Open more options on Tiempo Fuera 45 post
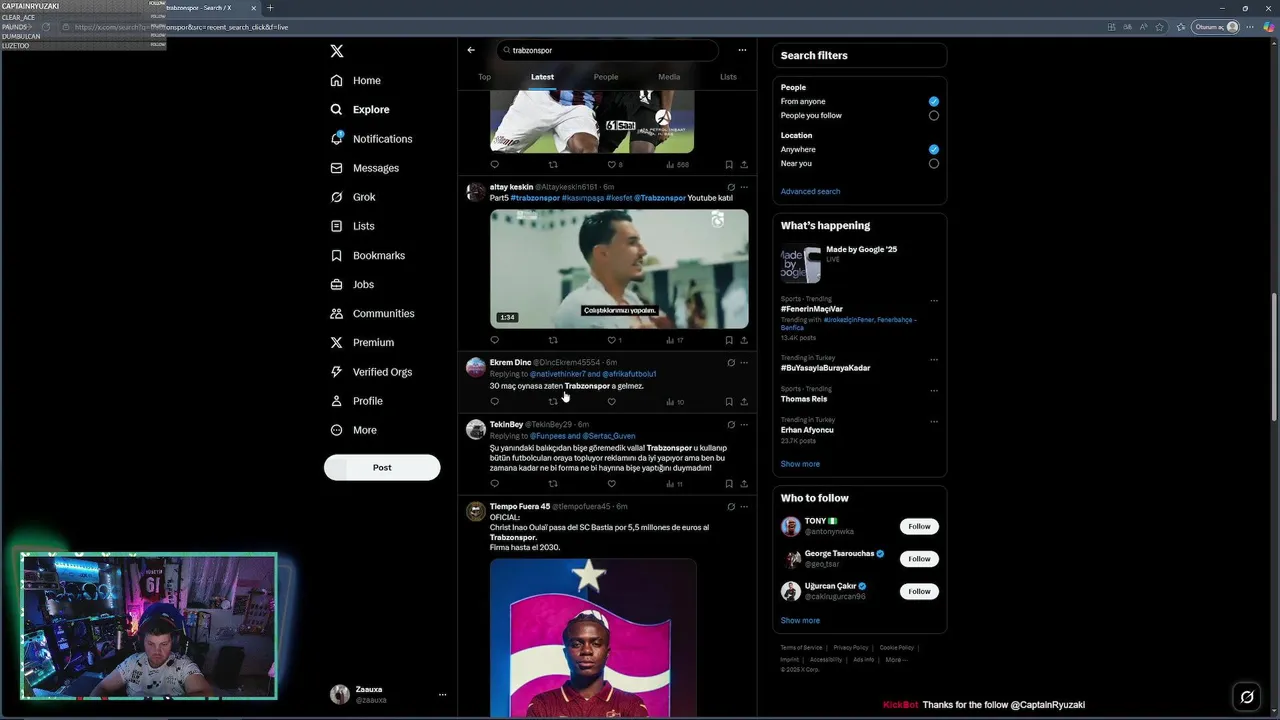 (x=744, y=507)
